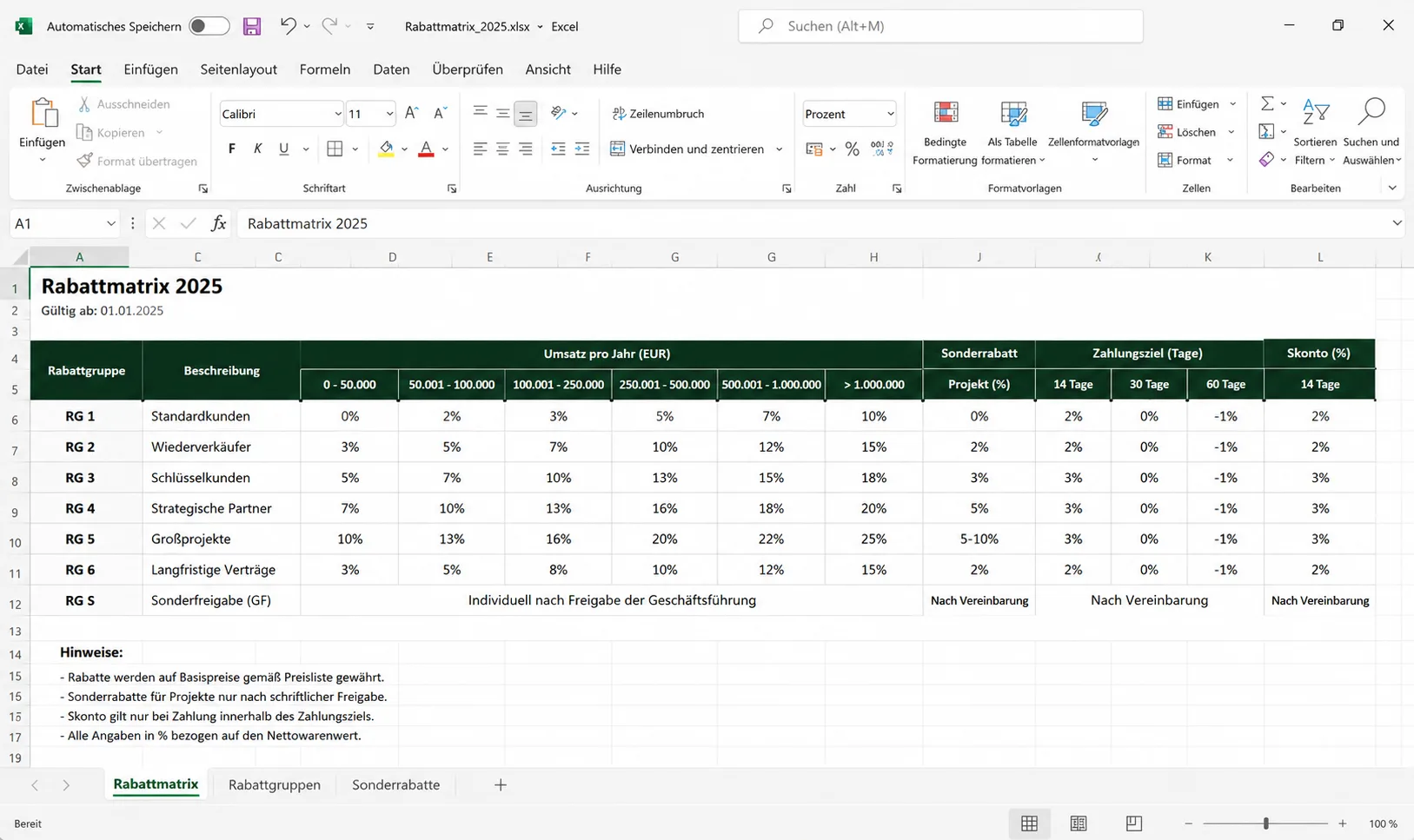Apply bold formatting with F button
The image size is (1414, 840).
[232, 149]
